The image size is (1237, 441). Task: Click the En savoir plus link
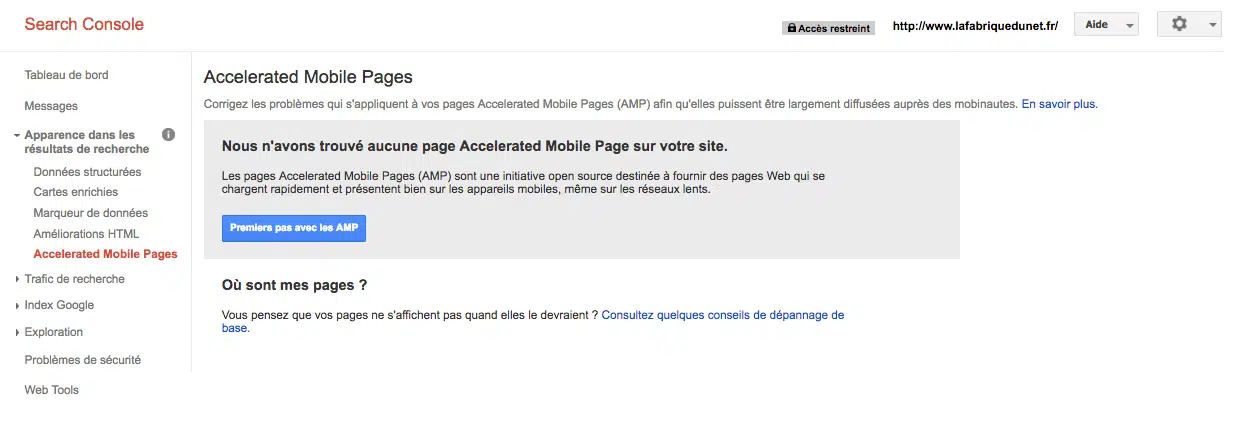(x=1059, y=104)
